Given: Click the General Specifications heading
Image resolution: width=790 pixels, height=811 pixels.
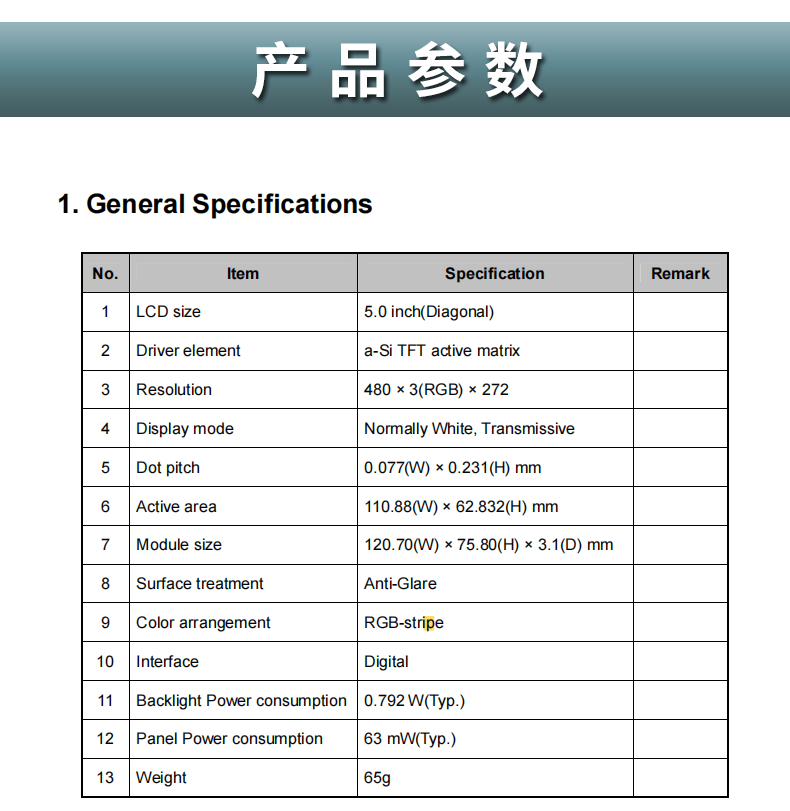Looking at the screenshot, I should pyautogui.click(x=215, y=204).
